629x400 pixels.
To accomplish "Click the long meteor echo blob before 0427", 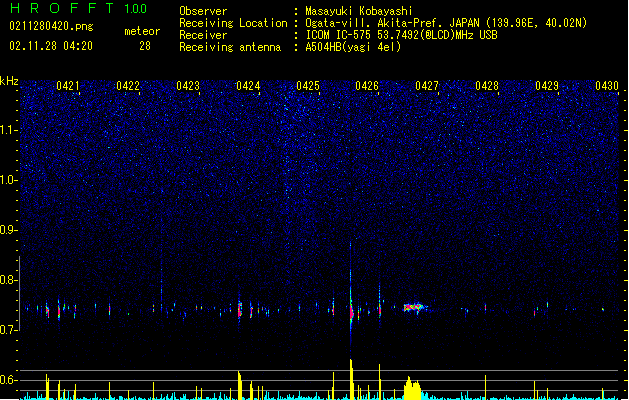I will (414, 308).
